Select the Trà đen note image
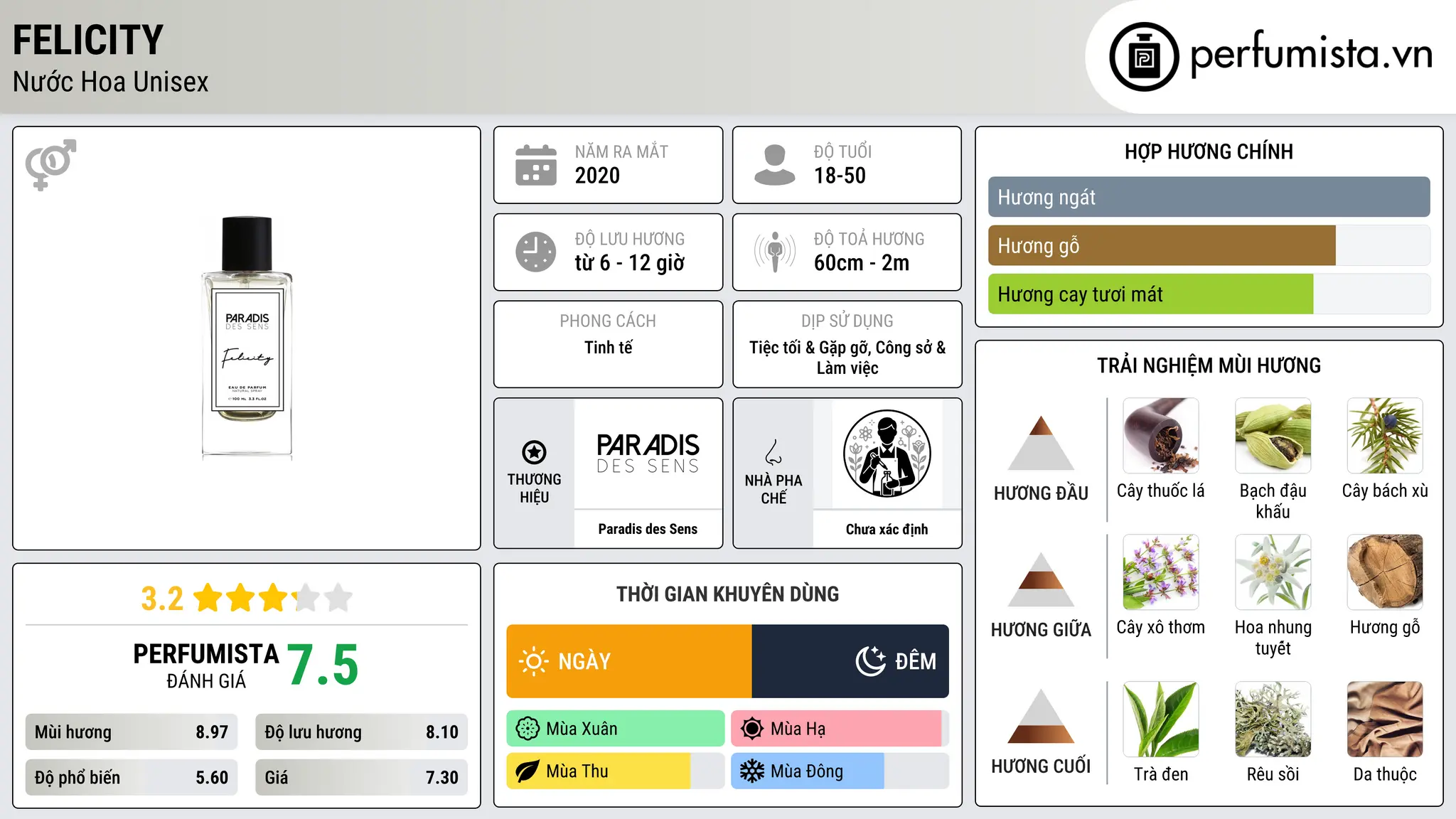 (x=1160, y=719)
